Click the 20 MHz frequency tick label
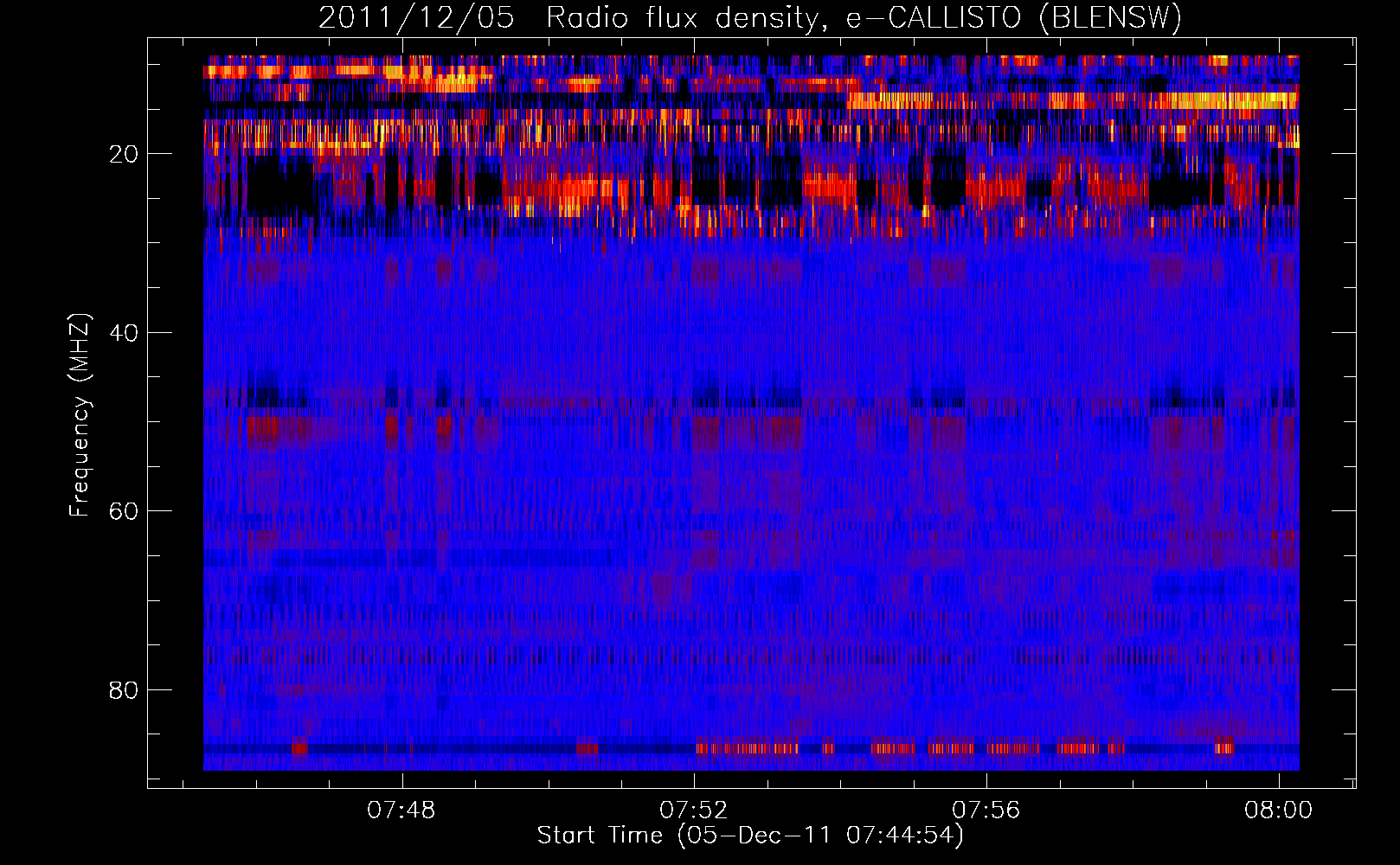The image size is (1400, 865). 124,154
